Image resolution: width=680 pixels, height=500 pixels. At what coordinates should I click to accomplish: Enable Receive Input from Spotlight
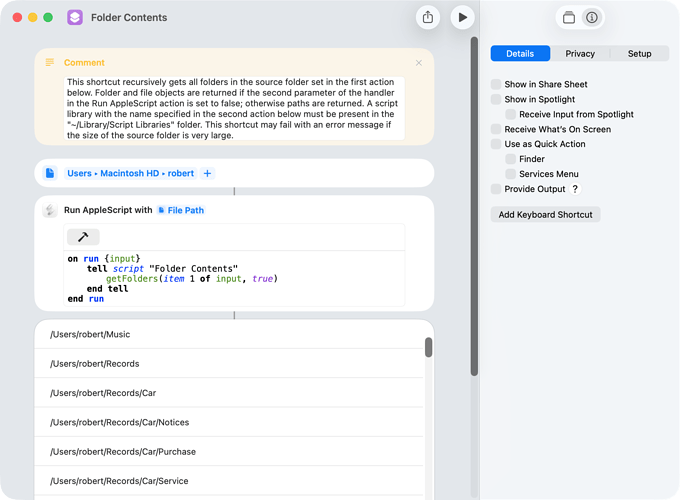click(x=510, y=114)
